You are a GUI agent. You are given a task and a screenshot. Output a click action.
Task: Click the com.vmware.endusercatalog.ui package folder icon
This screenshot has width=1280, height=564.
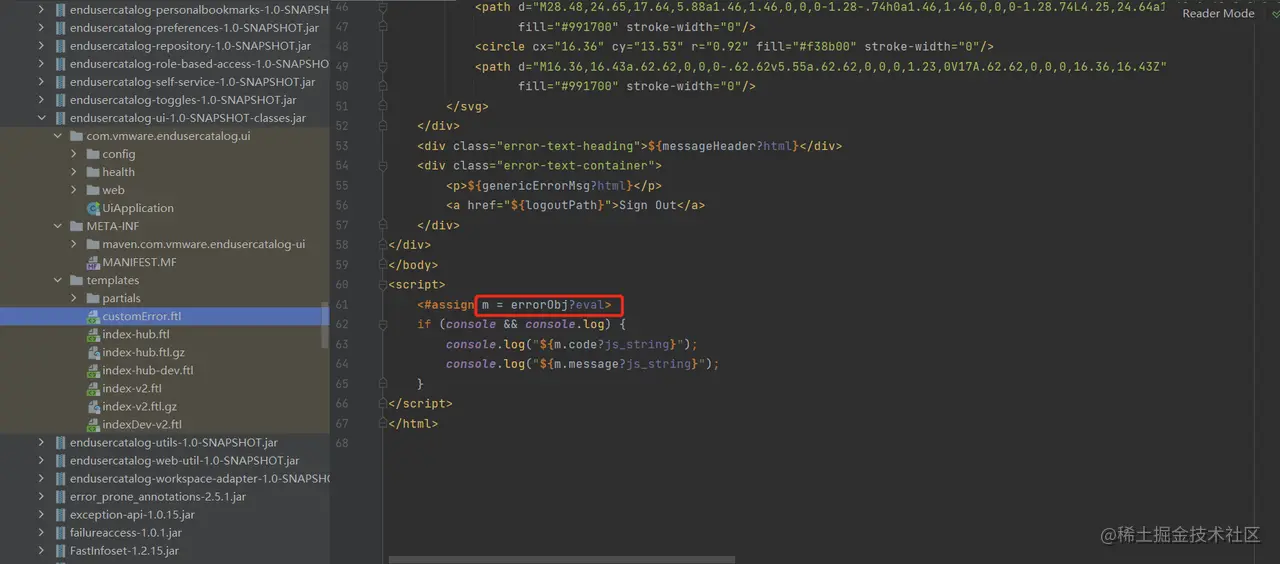pos(77,136)
